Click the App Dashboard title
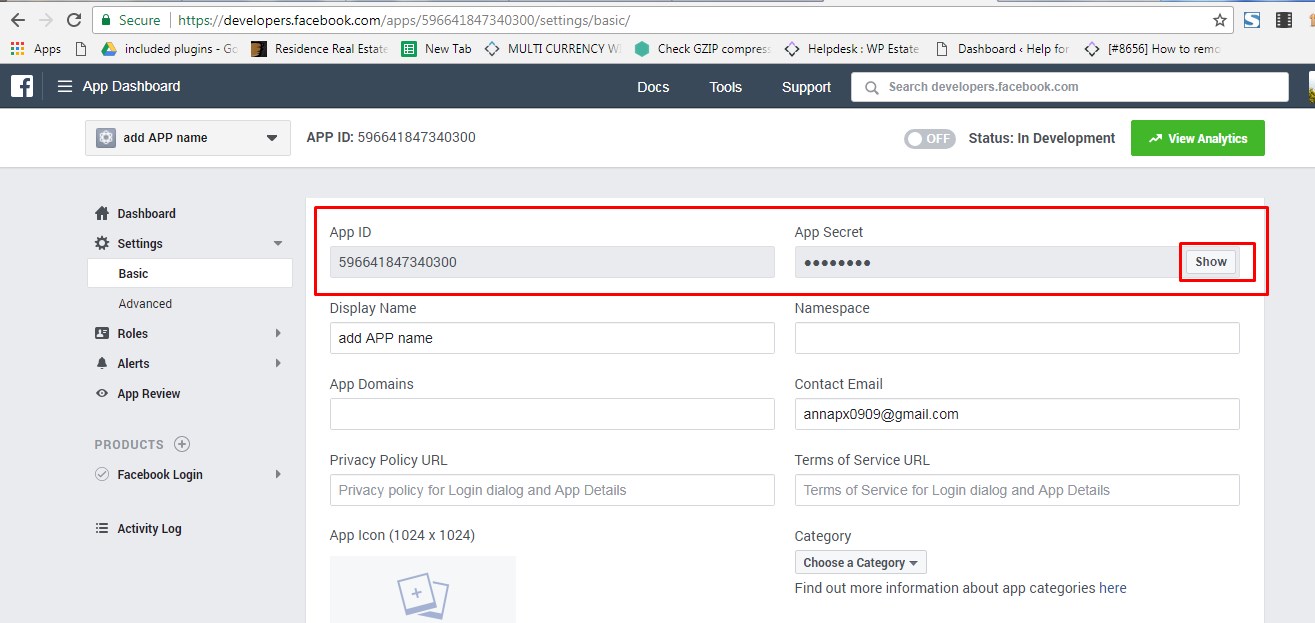Screen dimensions: 1315x623 click(x=131, y=86)
